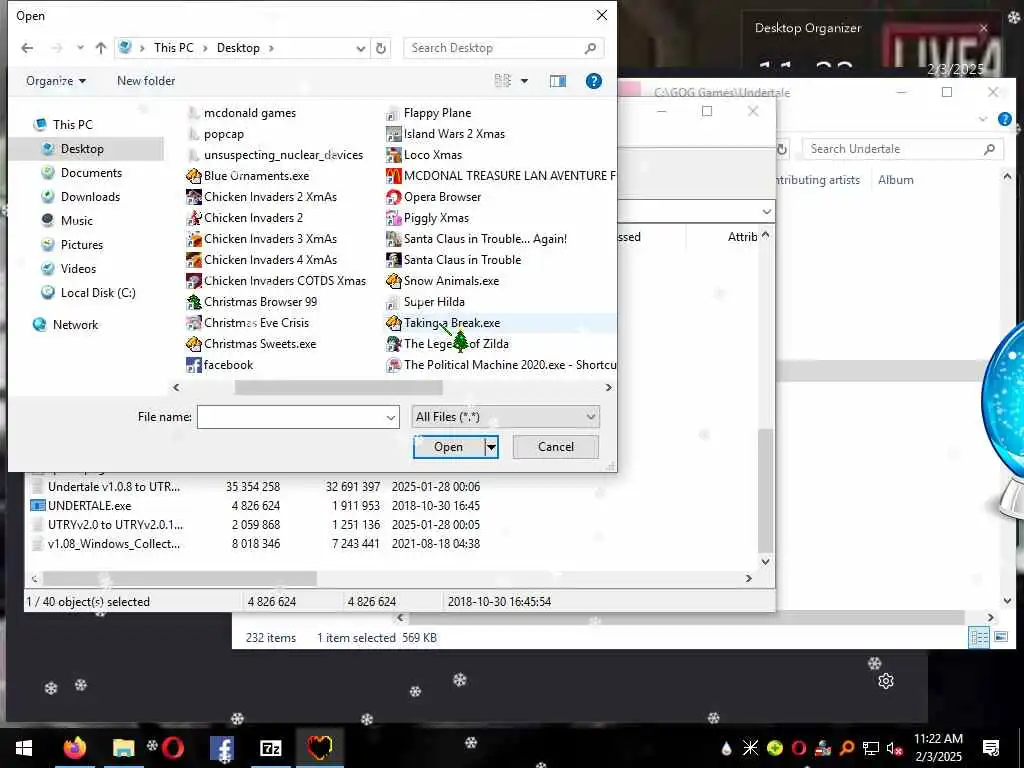Select Videos in navigation pane

click(78, 268)
